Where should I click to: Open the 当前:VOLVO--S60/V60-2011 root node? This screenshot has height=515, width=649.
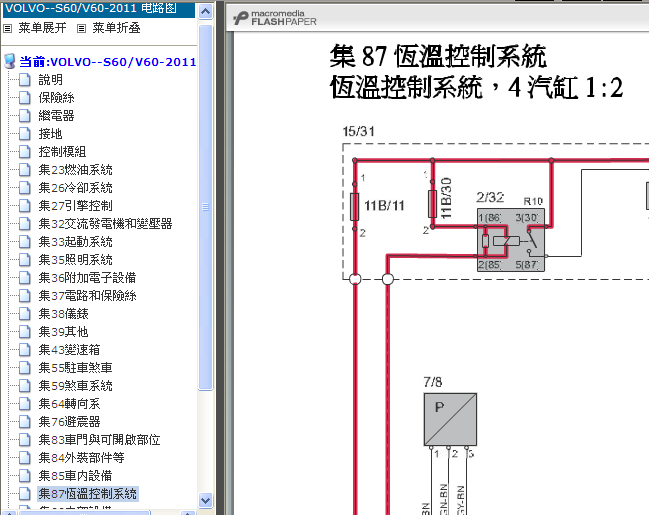click(x=108, y=62)
